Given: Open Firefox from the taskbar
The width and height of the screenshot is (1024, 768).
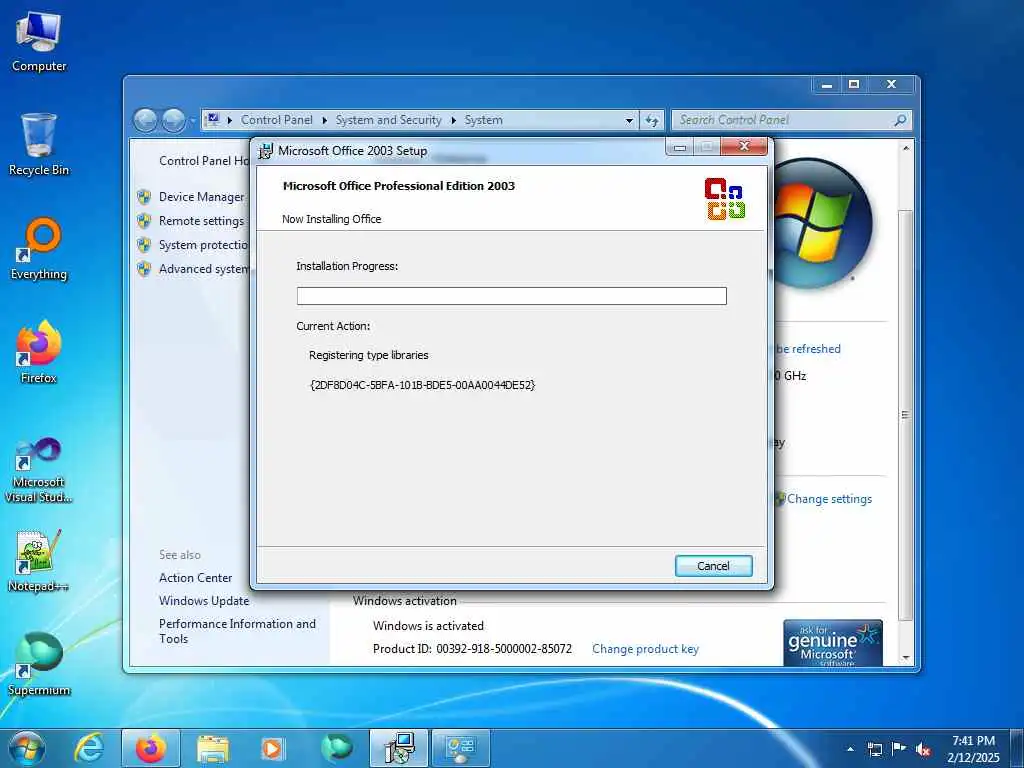Looking at the screenshot, I should [x=151, y=748].
